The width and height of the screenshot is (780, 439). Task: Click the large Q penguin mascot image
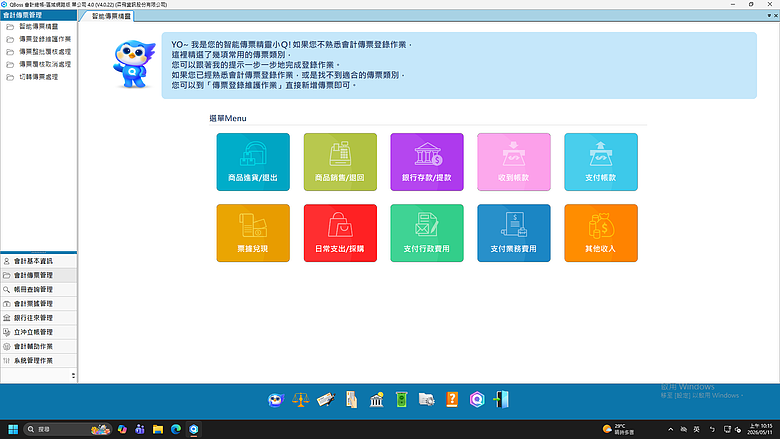[133, 65]
